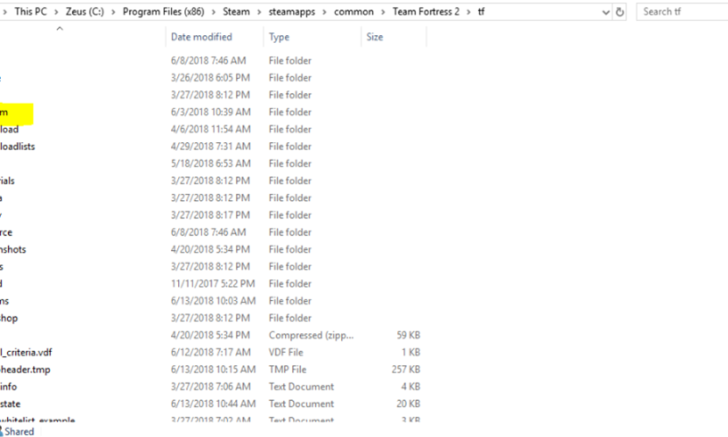Viewport: 728px width, 437px height.
Task: Open address bar history dropdown arrow
Action: [x=605, y=13]
